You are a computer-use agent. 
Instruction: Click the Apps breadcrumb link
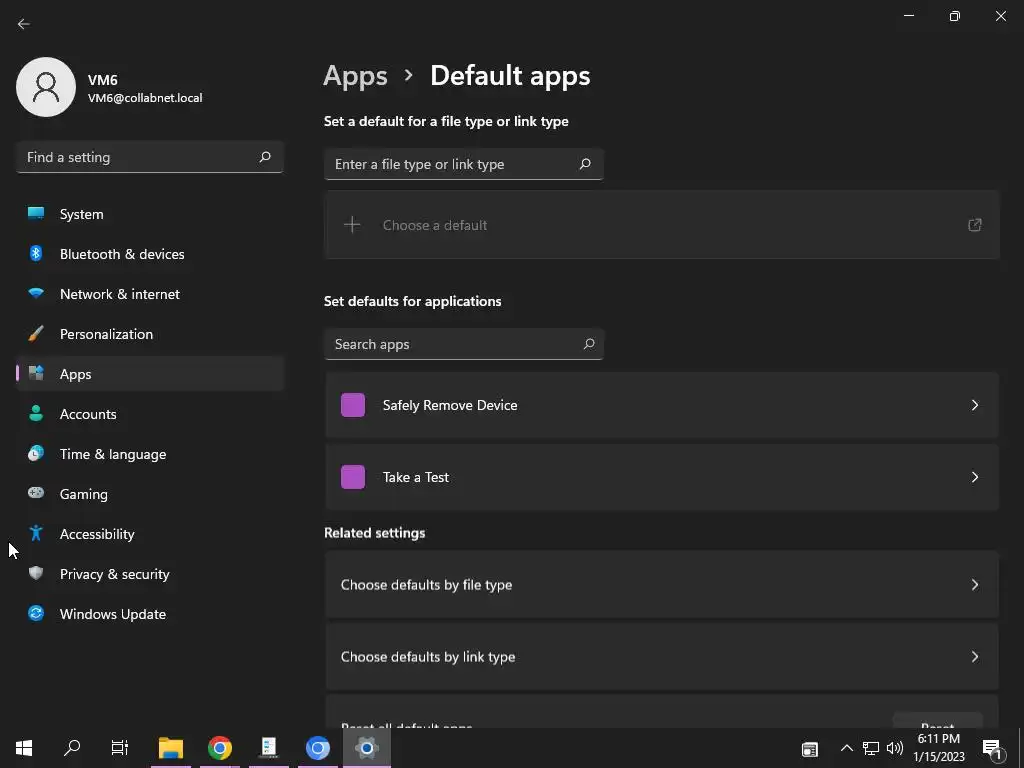355,76
